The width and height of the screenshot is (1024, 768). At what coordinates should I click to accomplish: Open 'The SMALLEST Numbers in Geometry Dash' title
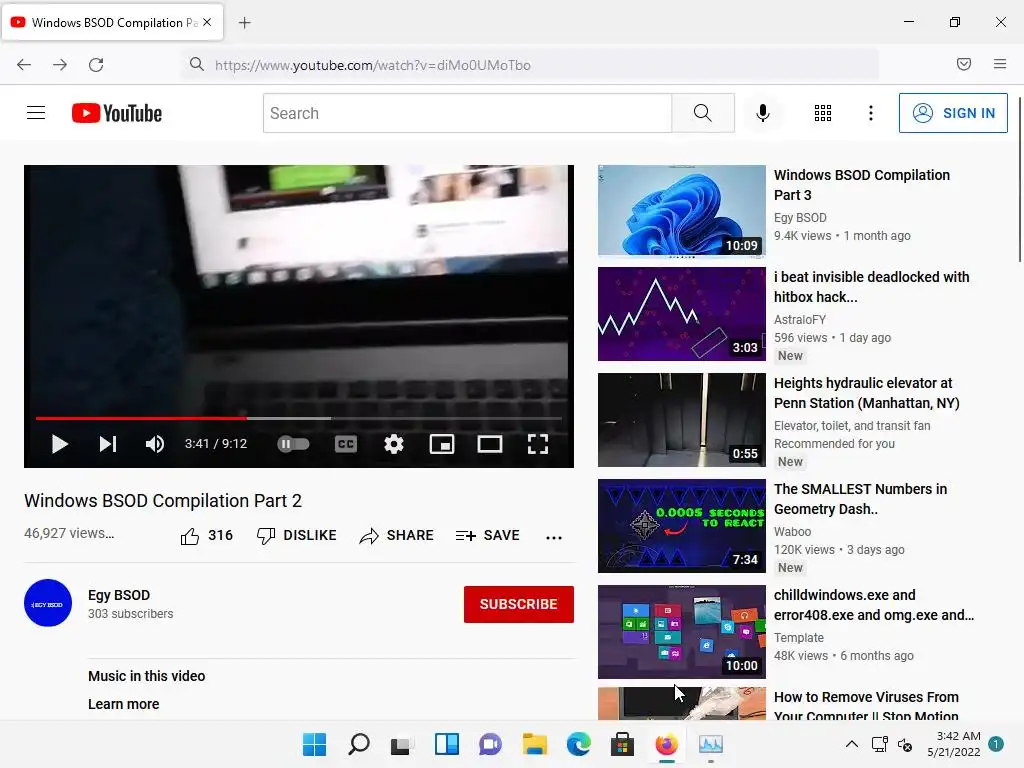point(860,499)
